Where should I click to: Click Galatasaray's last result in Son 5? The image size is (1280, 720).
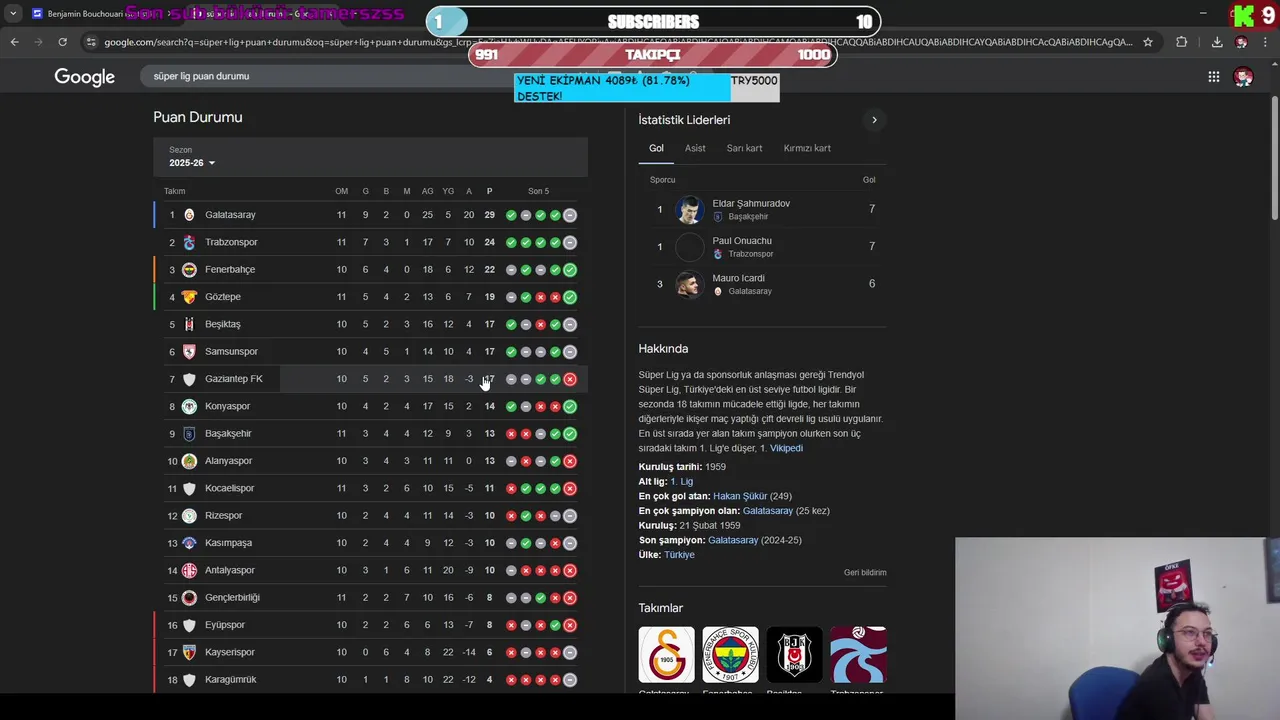click(x=570, y=215)
